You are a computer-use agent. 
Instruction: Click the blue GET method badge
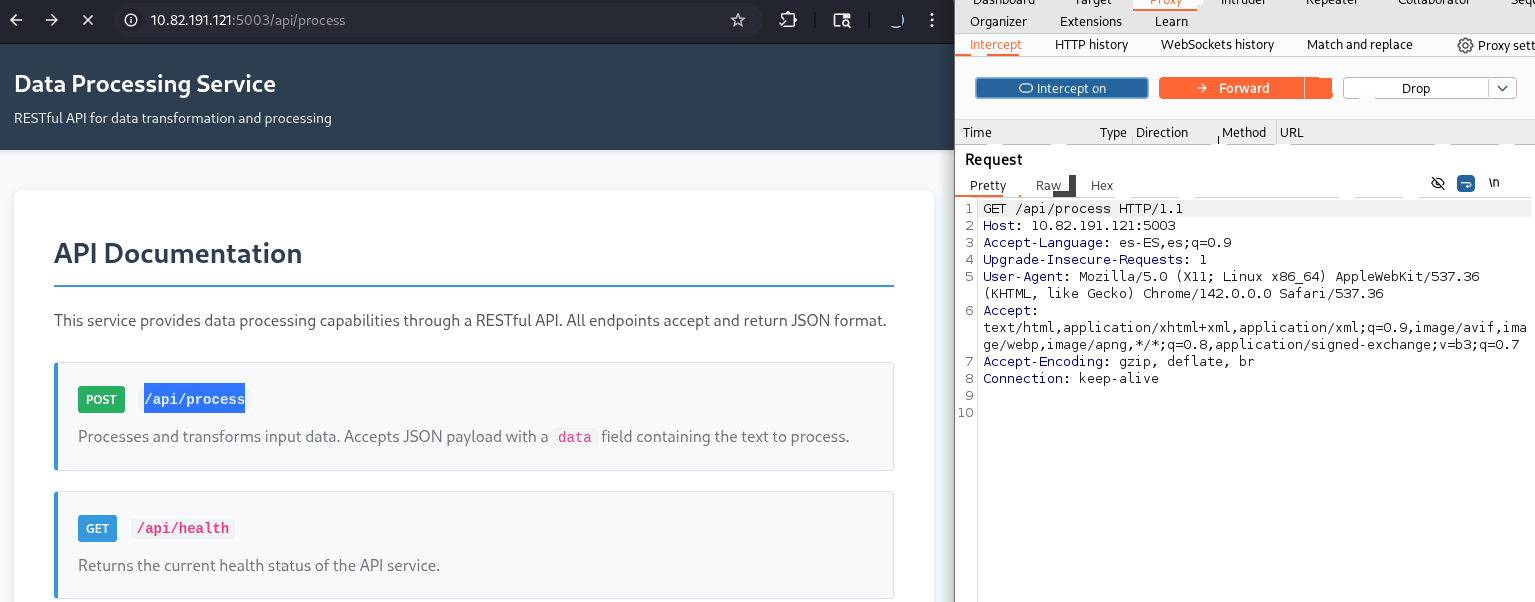click(x=97, y=528)
